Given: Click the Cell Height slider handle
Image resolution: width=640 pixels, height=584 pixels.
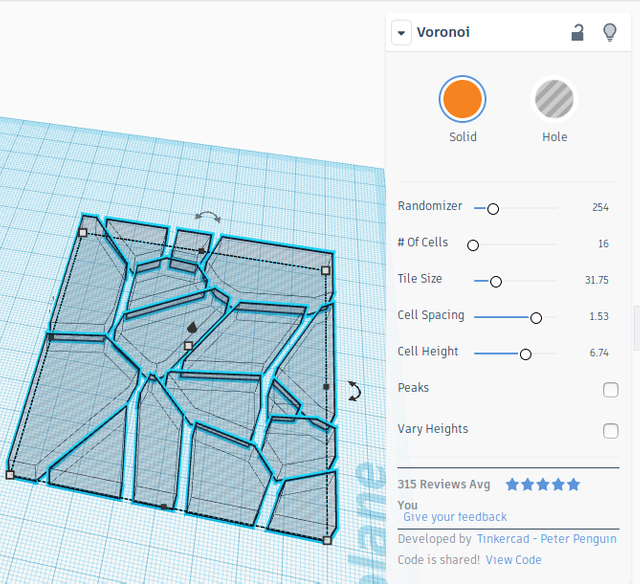Looking at the screenshot, I should coord(525,354).
